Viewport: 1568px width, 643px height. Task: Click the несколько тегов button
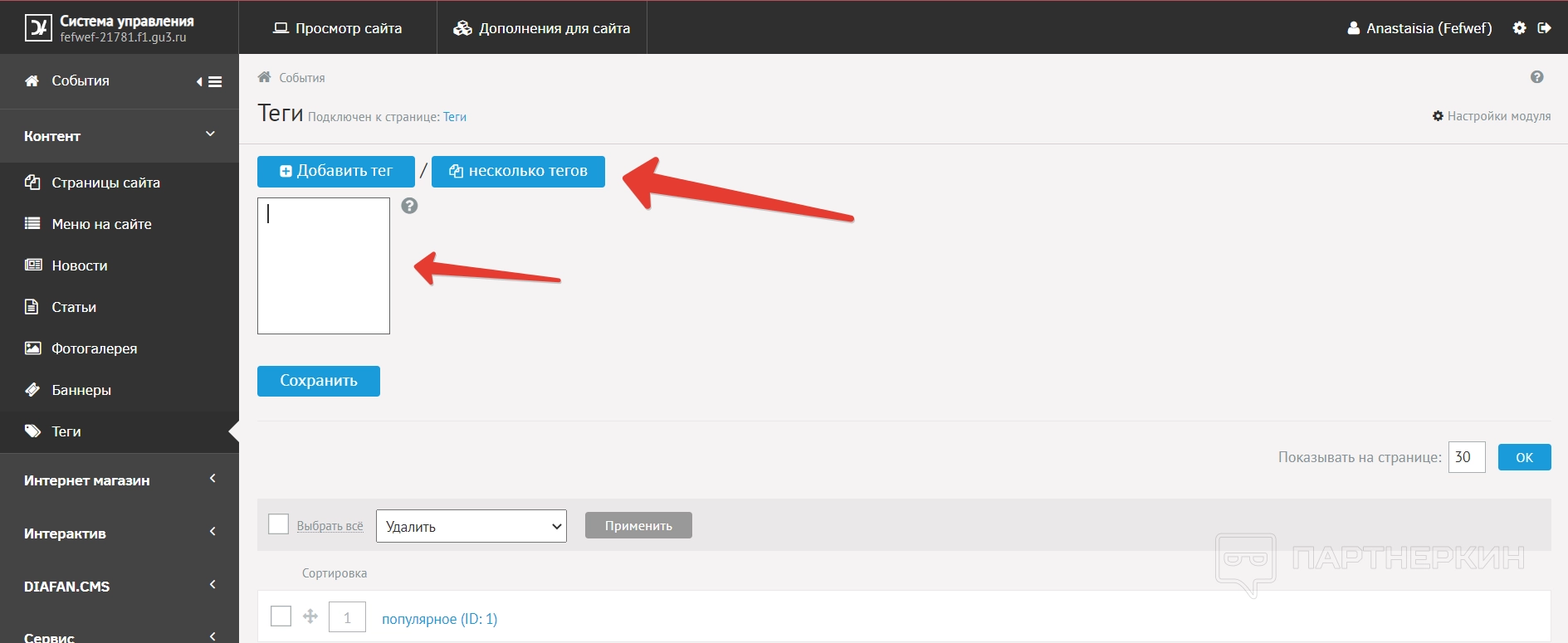tap(518, 171)
